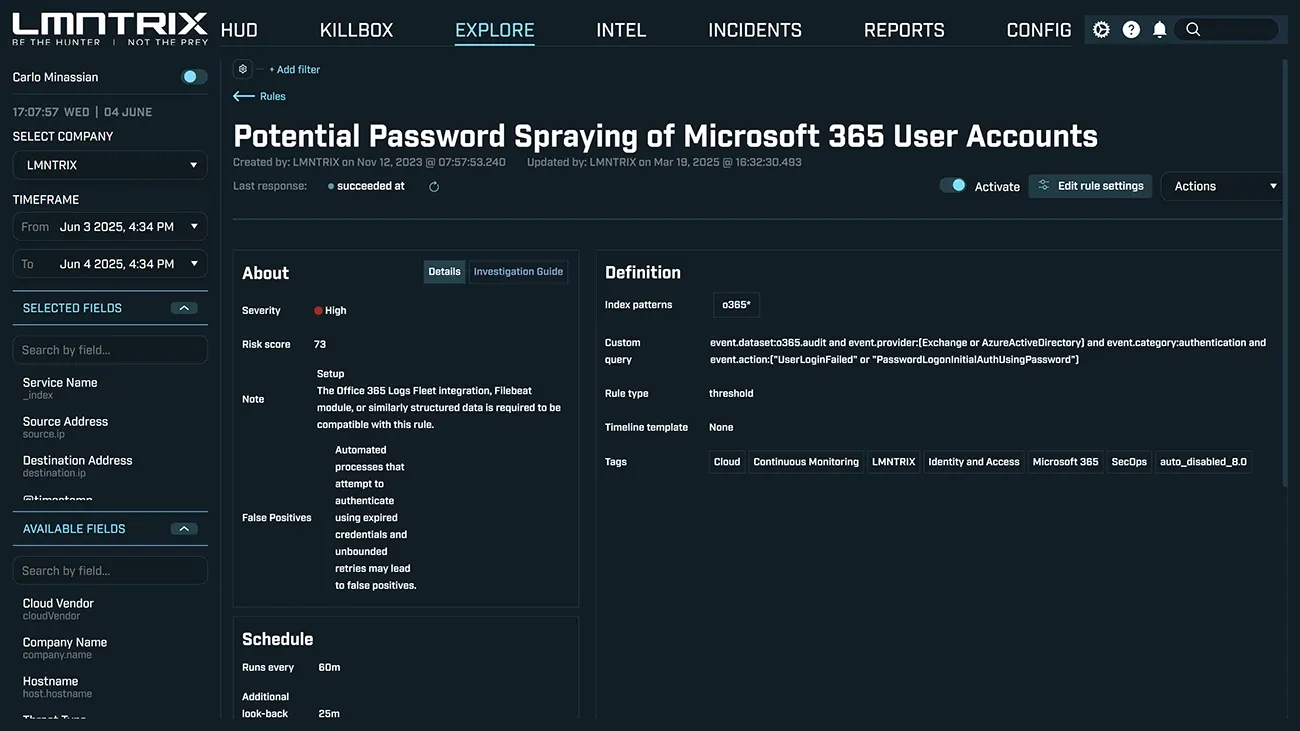The image size is (1300, 731).
Task: Switch to the Details tab in About
Action: [445, 272]
